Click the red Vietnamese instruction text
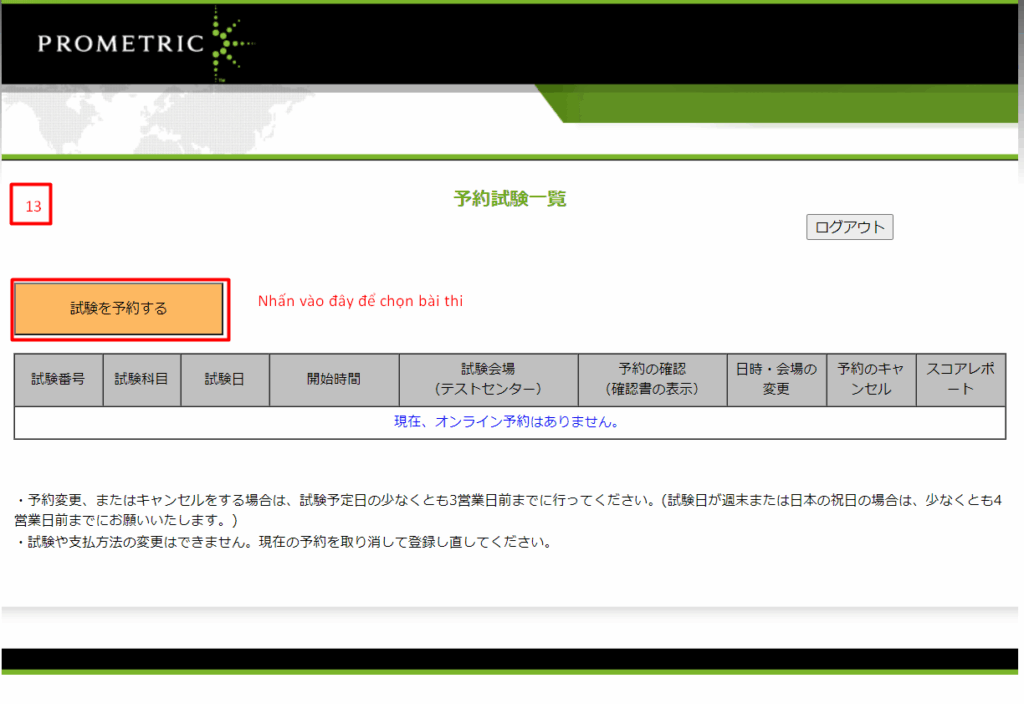1024x704 pixels. tap(360, 301)
